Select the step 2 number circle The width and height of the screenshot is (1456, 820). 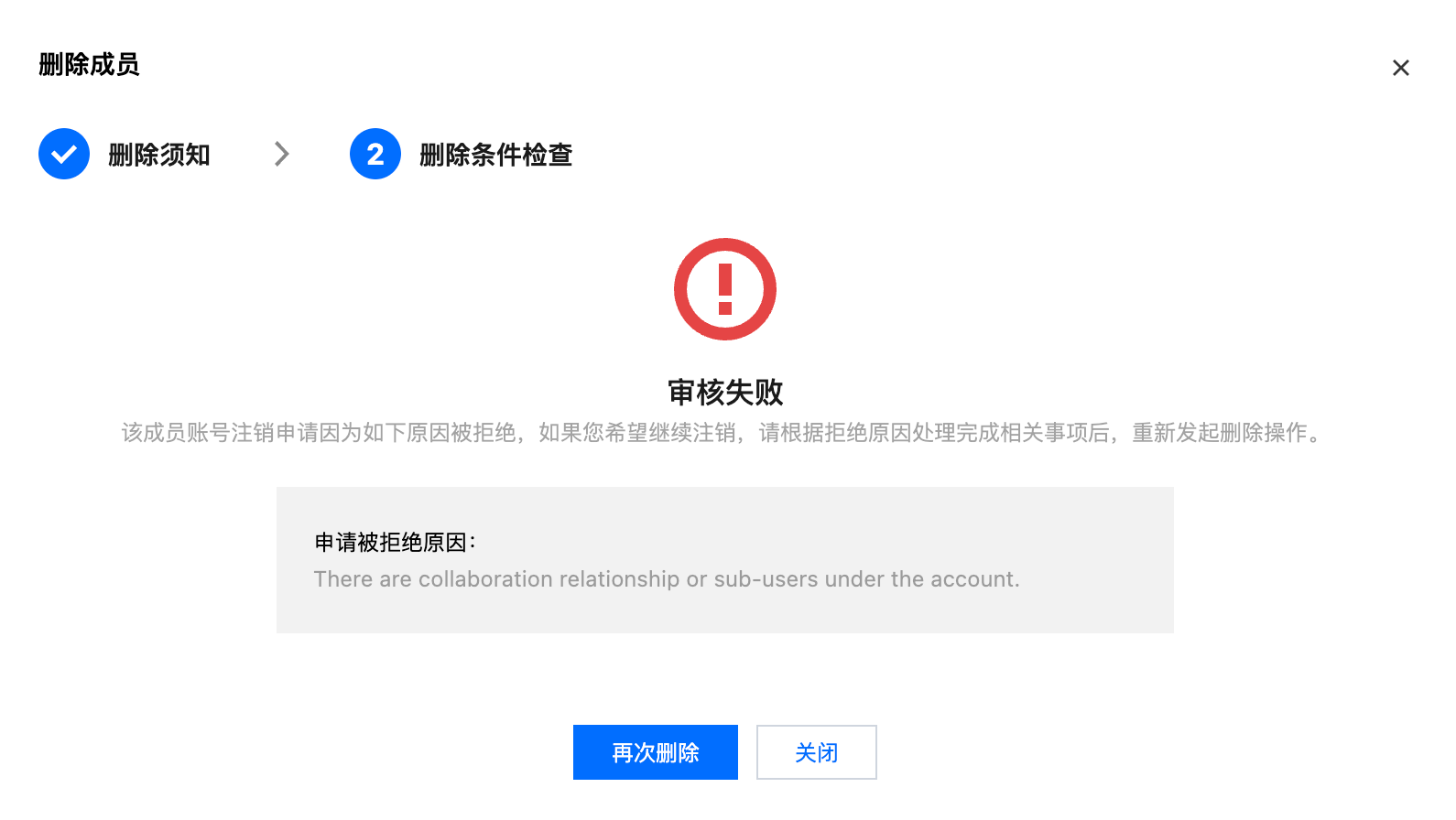pyautogui.click(x=375, y=154)
